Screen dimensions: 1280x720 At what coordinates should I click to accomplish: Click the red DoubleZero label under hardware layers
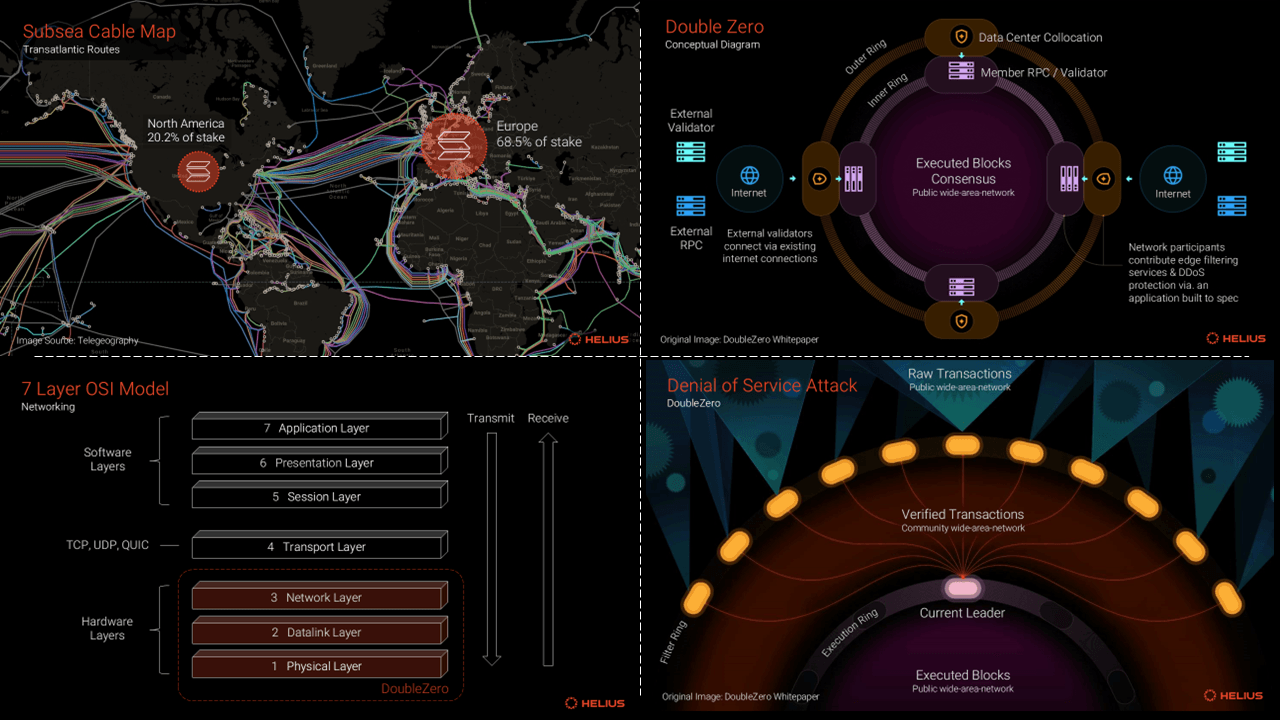415,689
